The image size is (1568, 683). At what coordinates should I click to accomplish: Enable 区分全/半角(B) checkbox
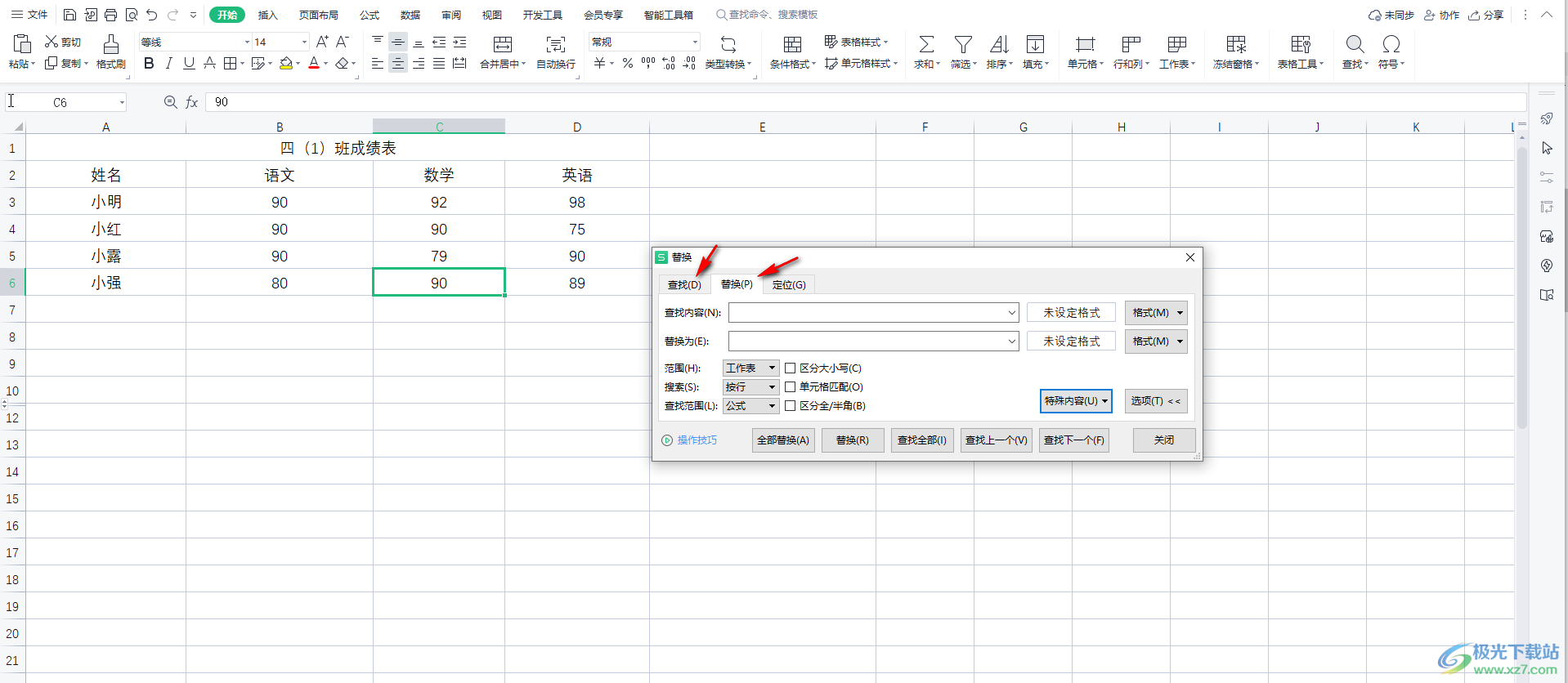(791, 406)
